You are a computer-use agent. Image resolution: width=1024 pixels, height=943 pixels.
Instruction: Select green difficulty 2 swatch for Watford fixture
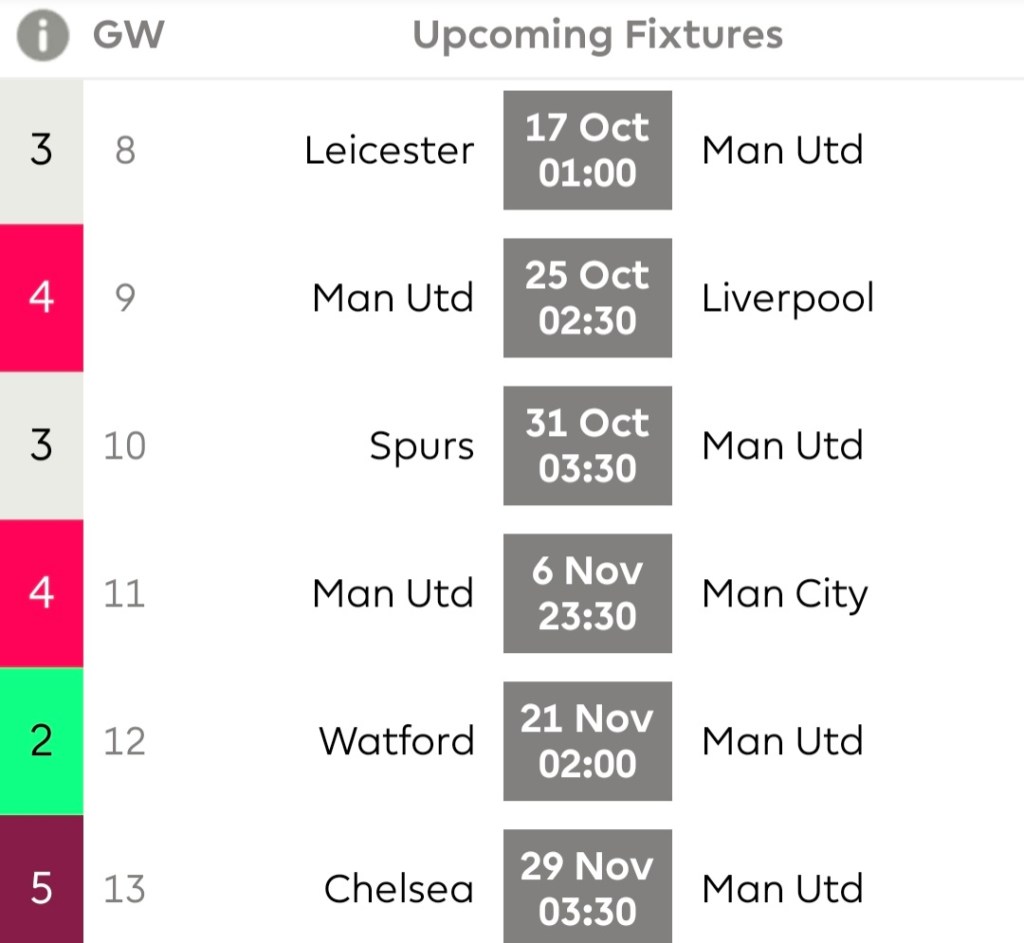[41, 741]
